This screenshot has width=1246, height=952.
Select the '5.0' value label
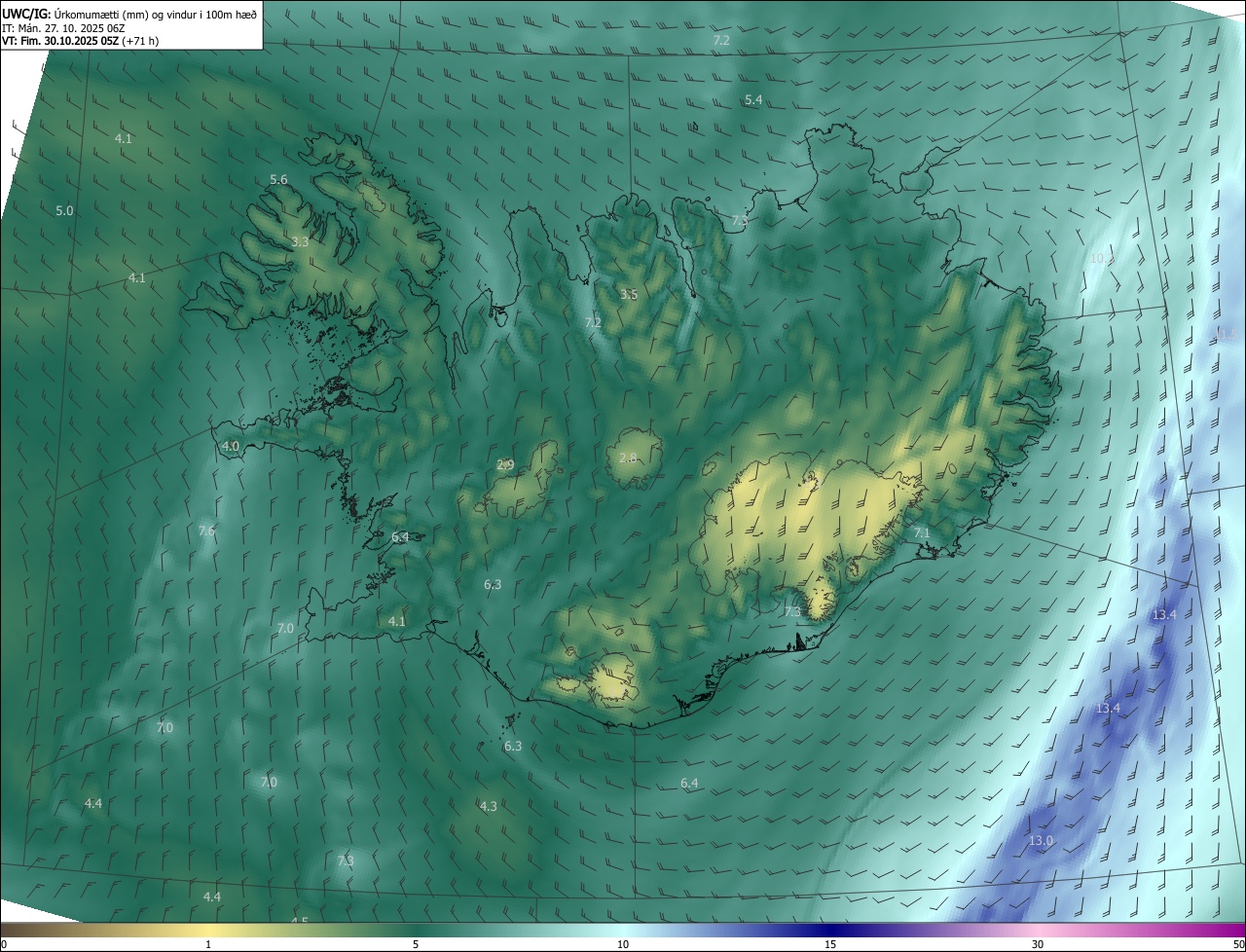(64, 211)
